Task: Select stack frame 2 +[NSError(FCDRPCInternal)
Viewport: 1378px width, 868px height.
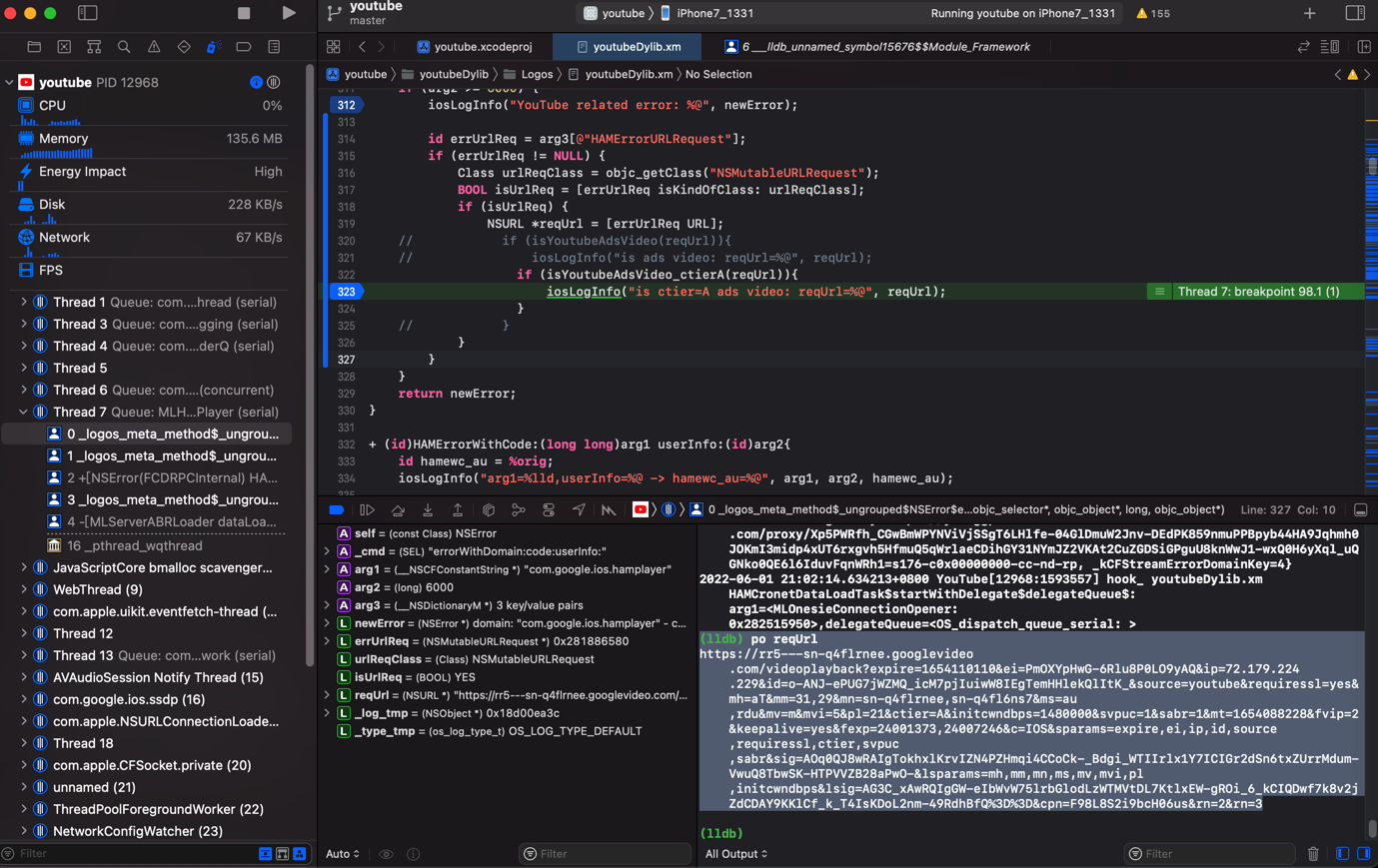Action: click(164, 477)
